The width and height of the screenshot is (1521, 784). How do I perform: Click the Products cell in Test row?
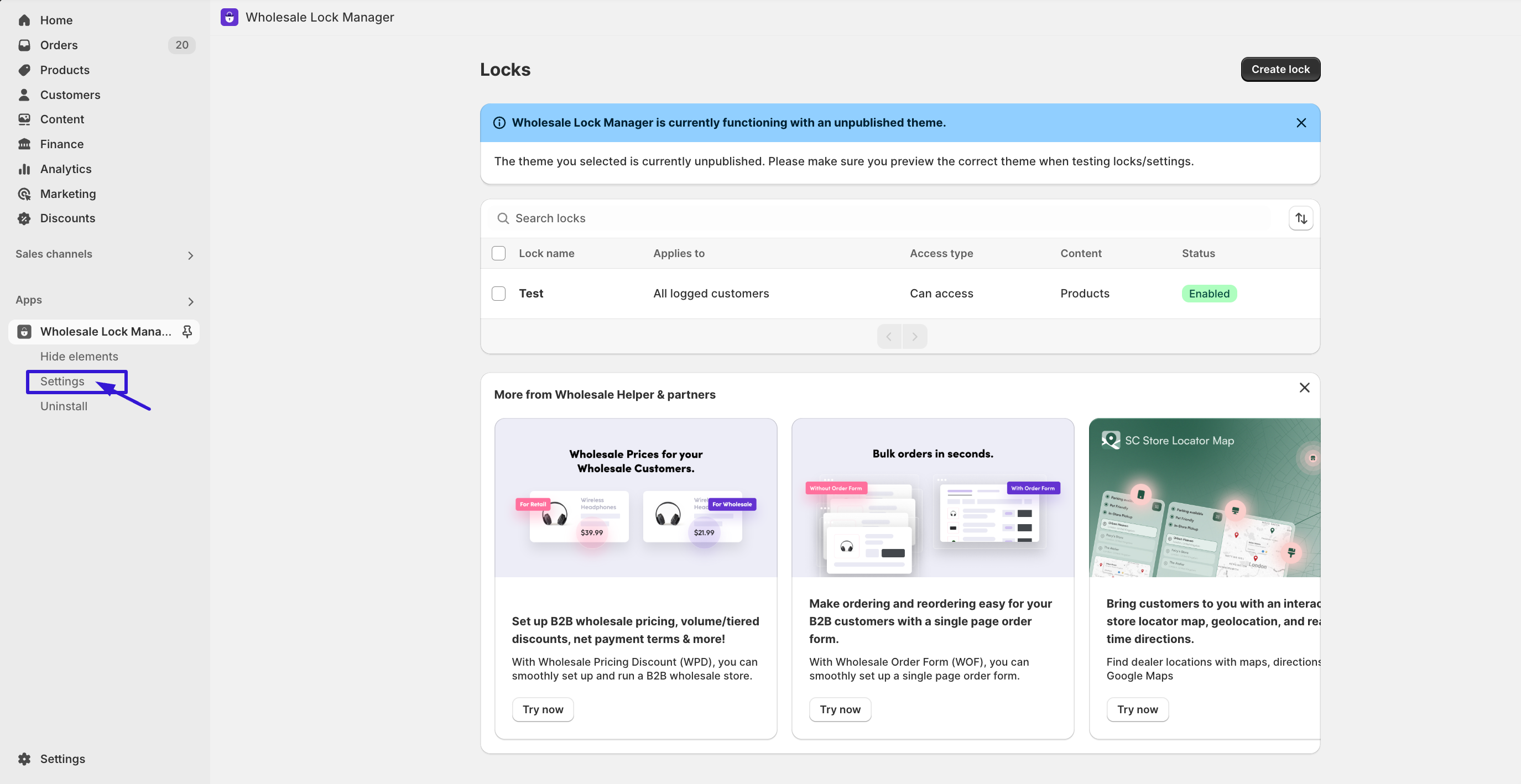pos(1085,294)
